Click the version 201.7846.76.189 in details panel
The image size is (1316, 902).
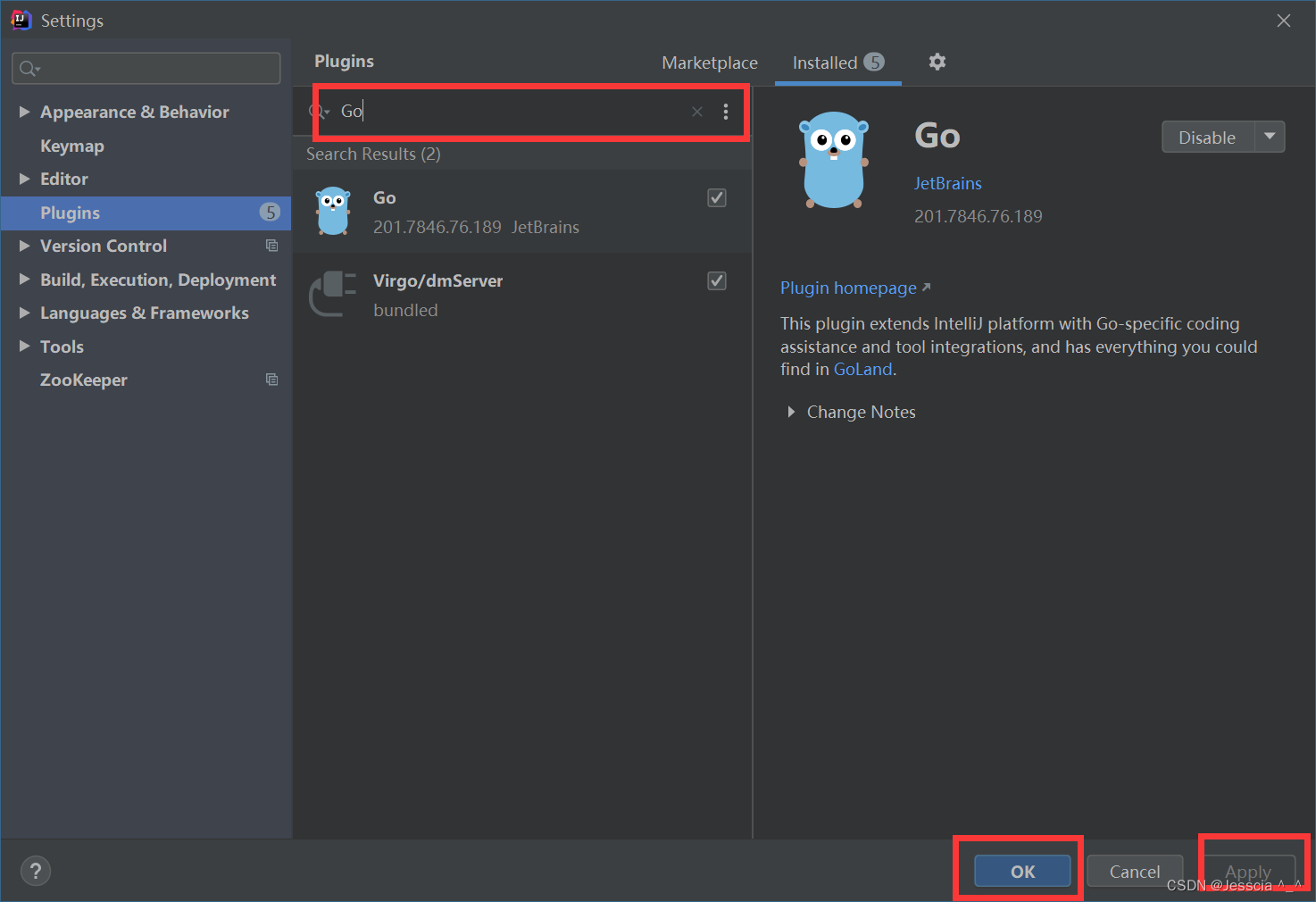click(x=978, y=216)
